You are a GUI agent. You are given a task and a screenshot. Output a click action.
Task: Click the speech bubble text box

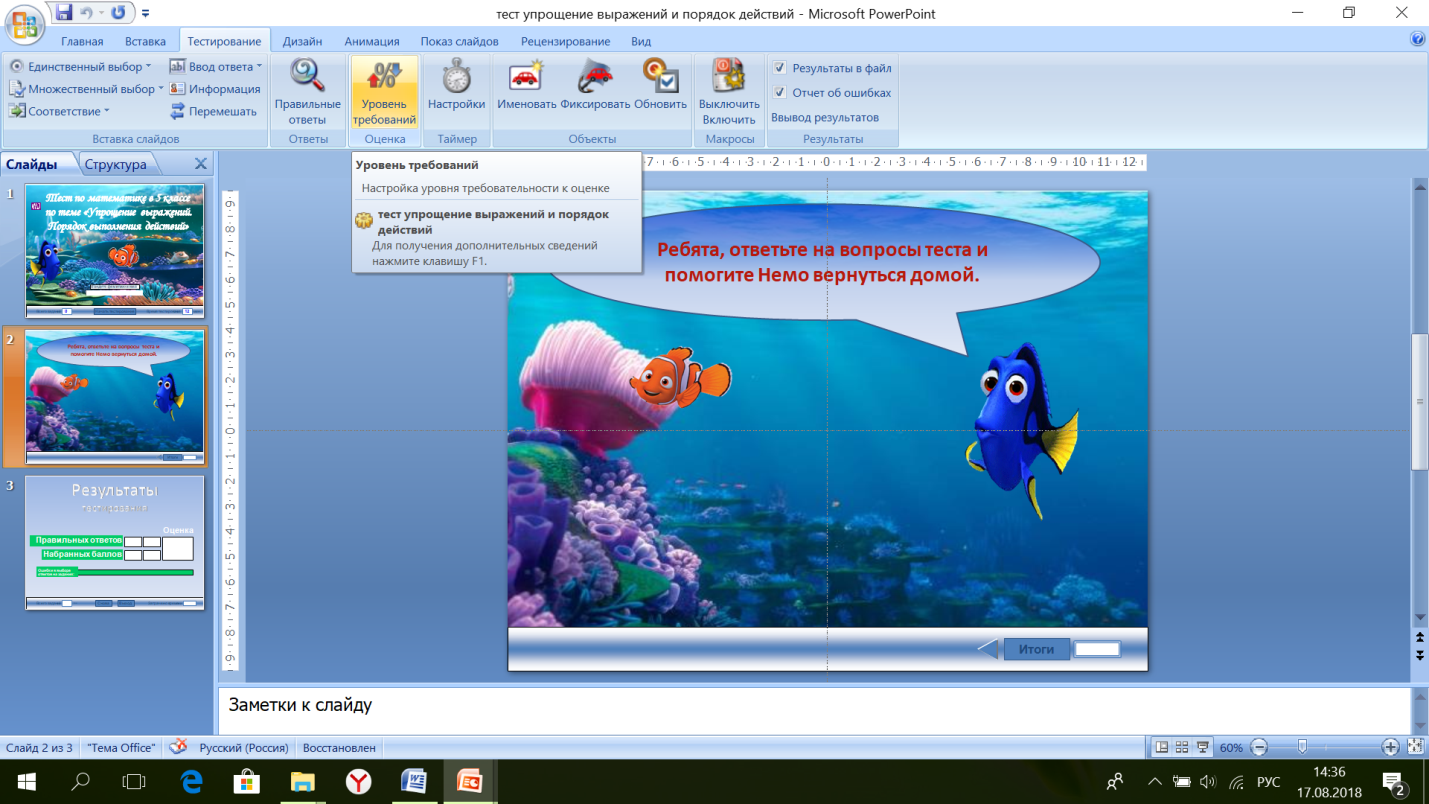822,262
